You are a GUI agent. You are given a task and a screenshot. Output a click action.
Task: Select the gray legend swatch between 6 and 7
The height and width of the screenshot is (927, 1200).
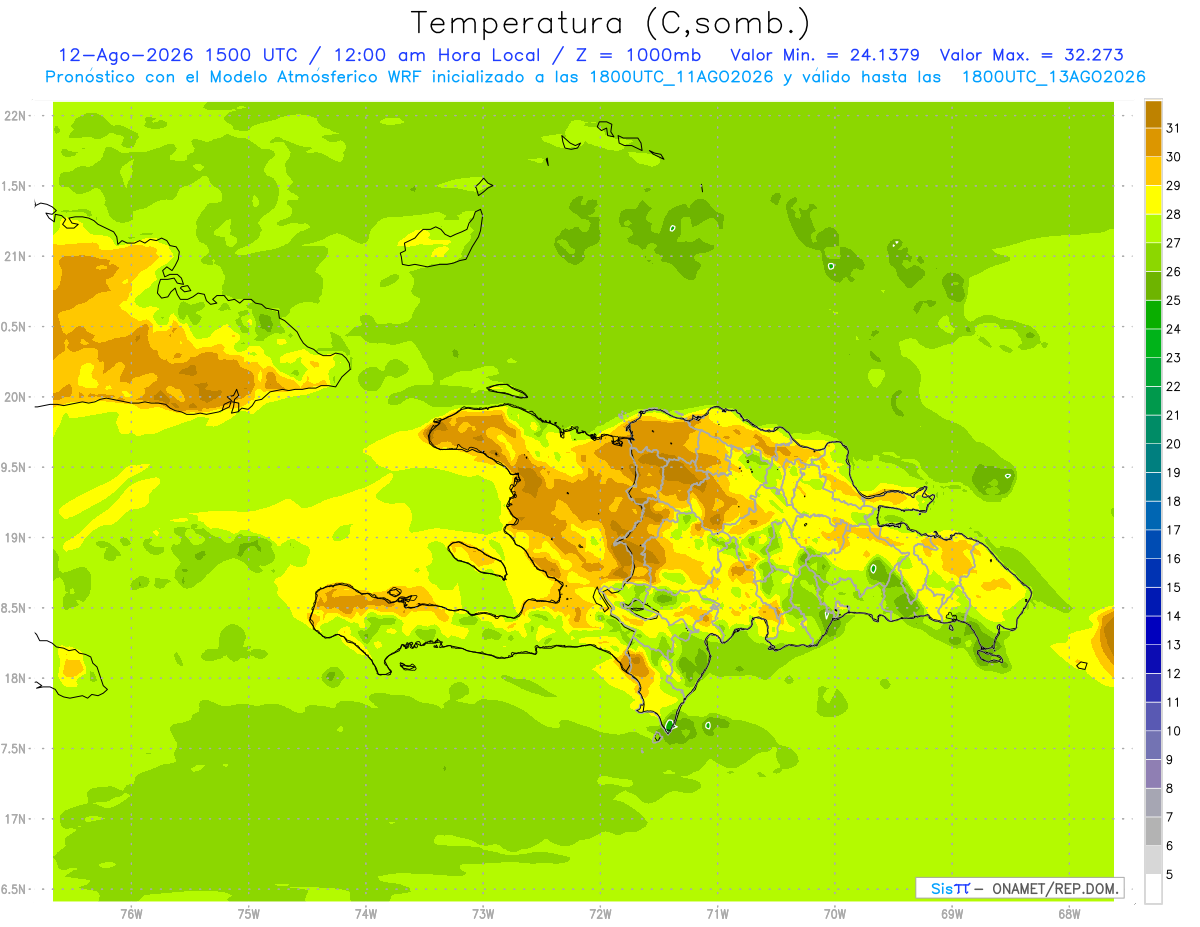[x=1153, y=831]
